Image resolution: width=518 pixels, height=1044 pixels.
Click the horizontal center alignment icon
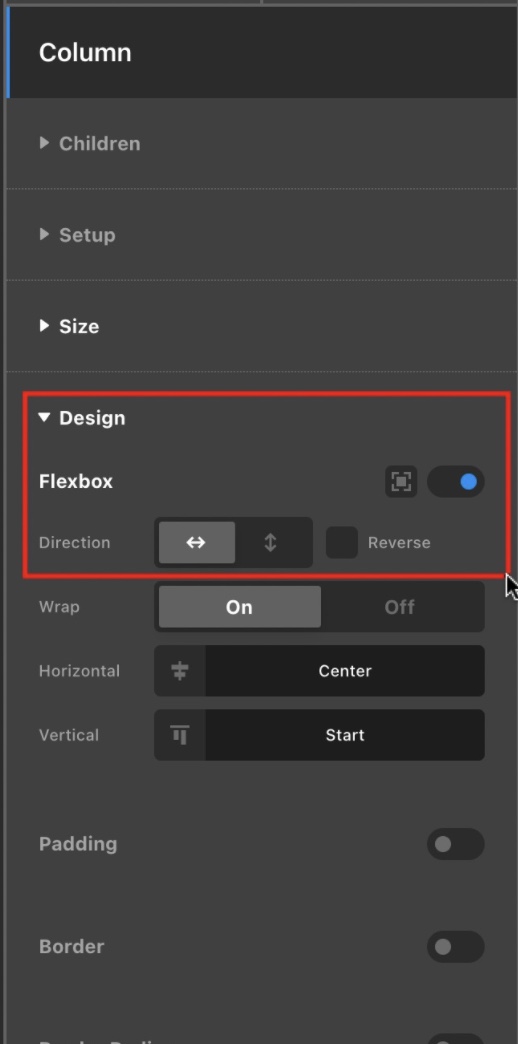pyautogui.click(x=180, y=671)
